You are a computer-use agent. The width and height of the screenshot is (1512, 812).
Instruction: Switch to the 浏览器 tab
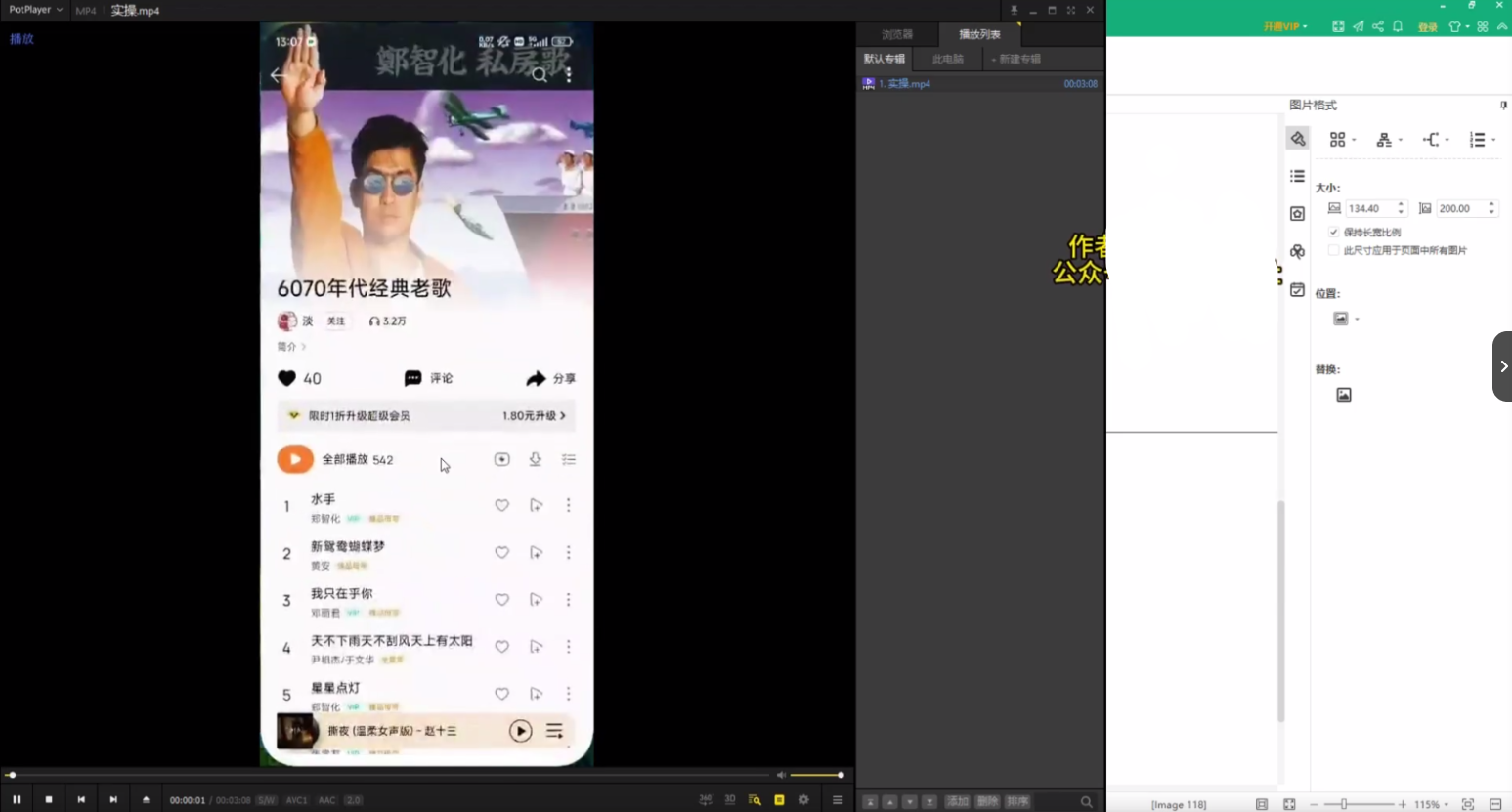click(x=896, y=34)
